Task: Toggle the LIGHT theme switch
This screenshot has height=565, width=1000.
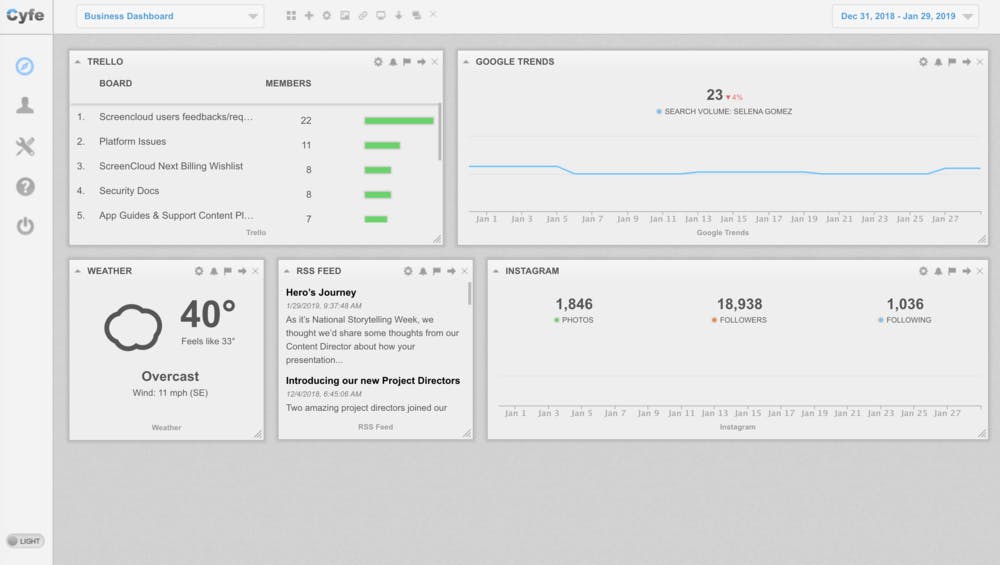Action: click(25, 541)
